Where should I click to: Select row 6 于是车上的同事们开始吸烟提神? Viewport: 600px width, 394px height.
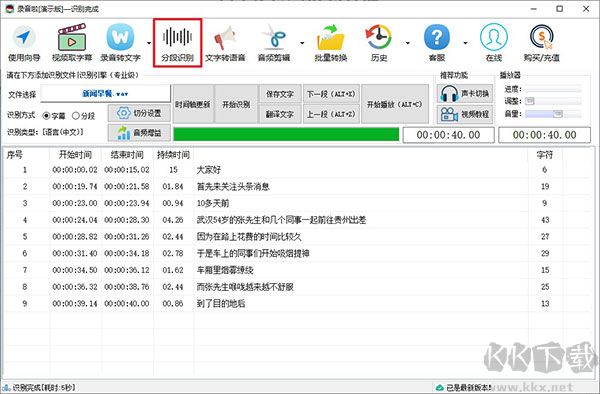tap(253, 253)
